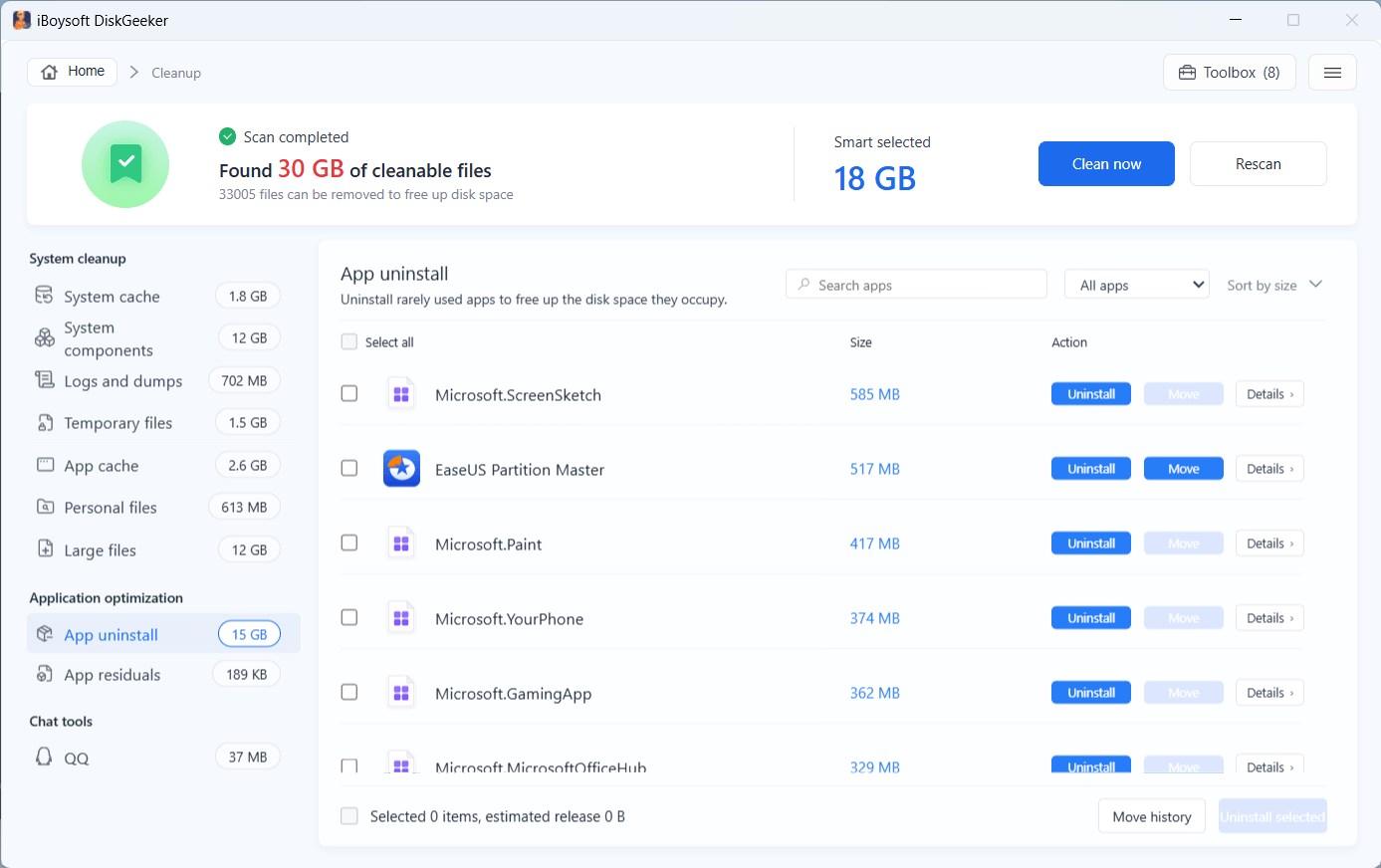Viewport: 1381px width, 868px height.
Task: Click the green bookmark scan status icon
Action: click(x=125, y=164)
